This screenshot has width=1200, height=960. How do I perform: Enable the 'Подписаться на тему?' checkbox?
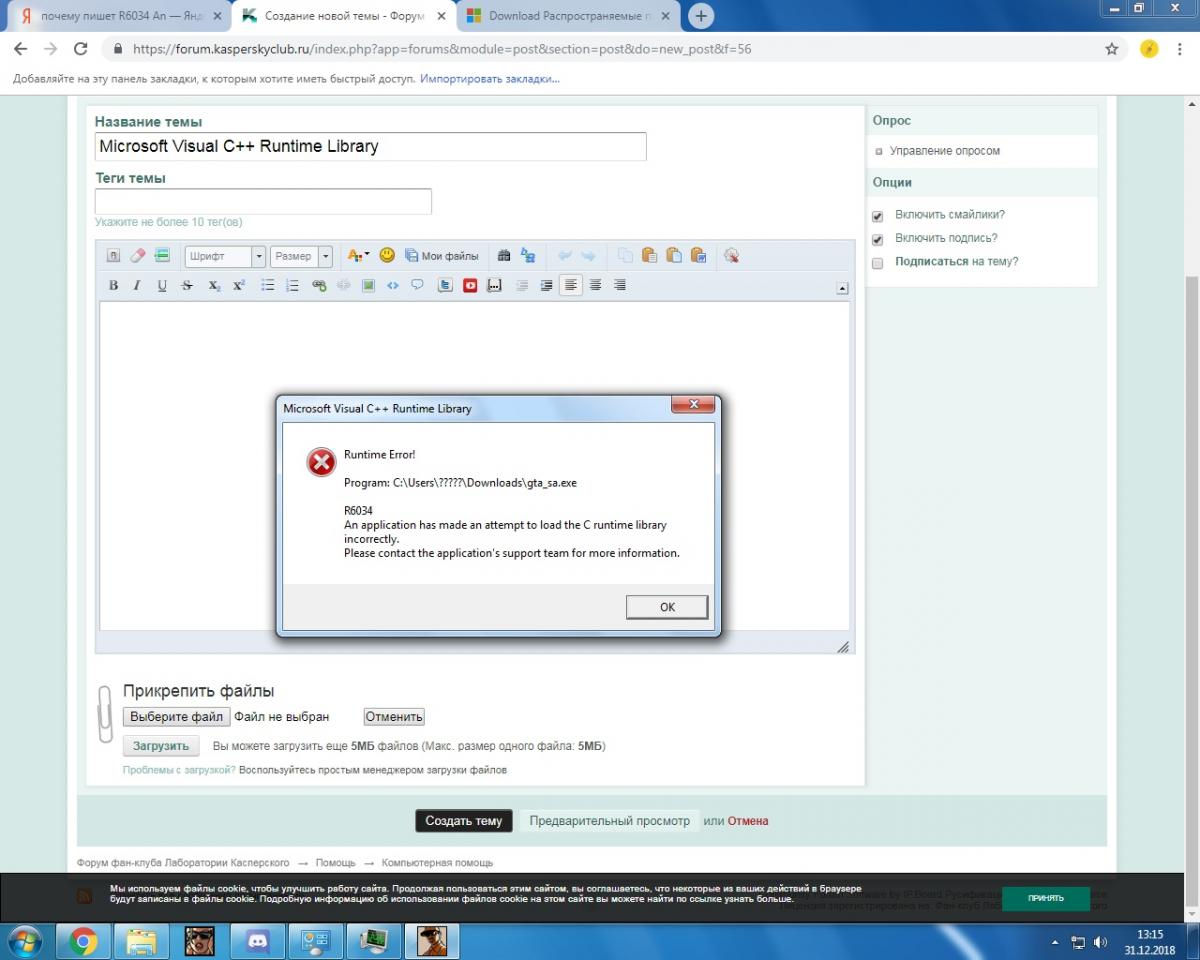[878, 263]
